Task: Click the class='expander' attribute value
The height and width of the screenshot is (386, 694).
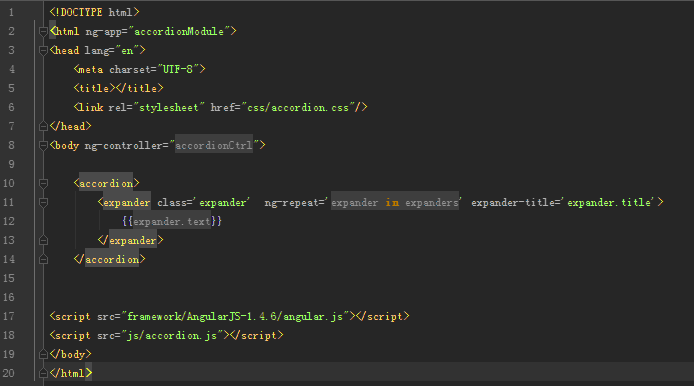Action: 222,202
